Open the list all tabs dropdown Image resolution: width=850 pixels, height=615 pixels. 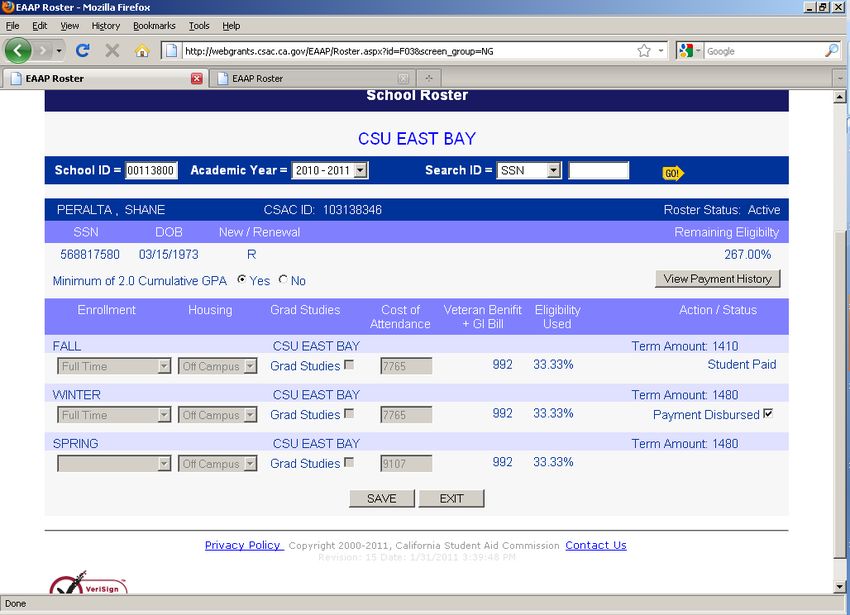(840, 78)
